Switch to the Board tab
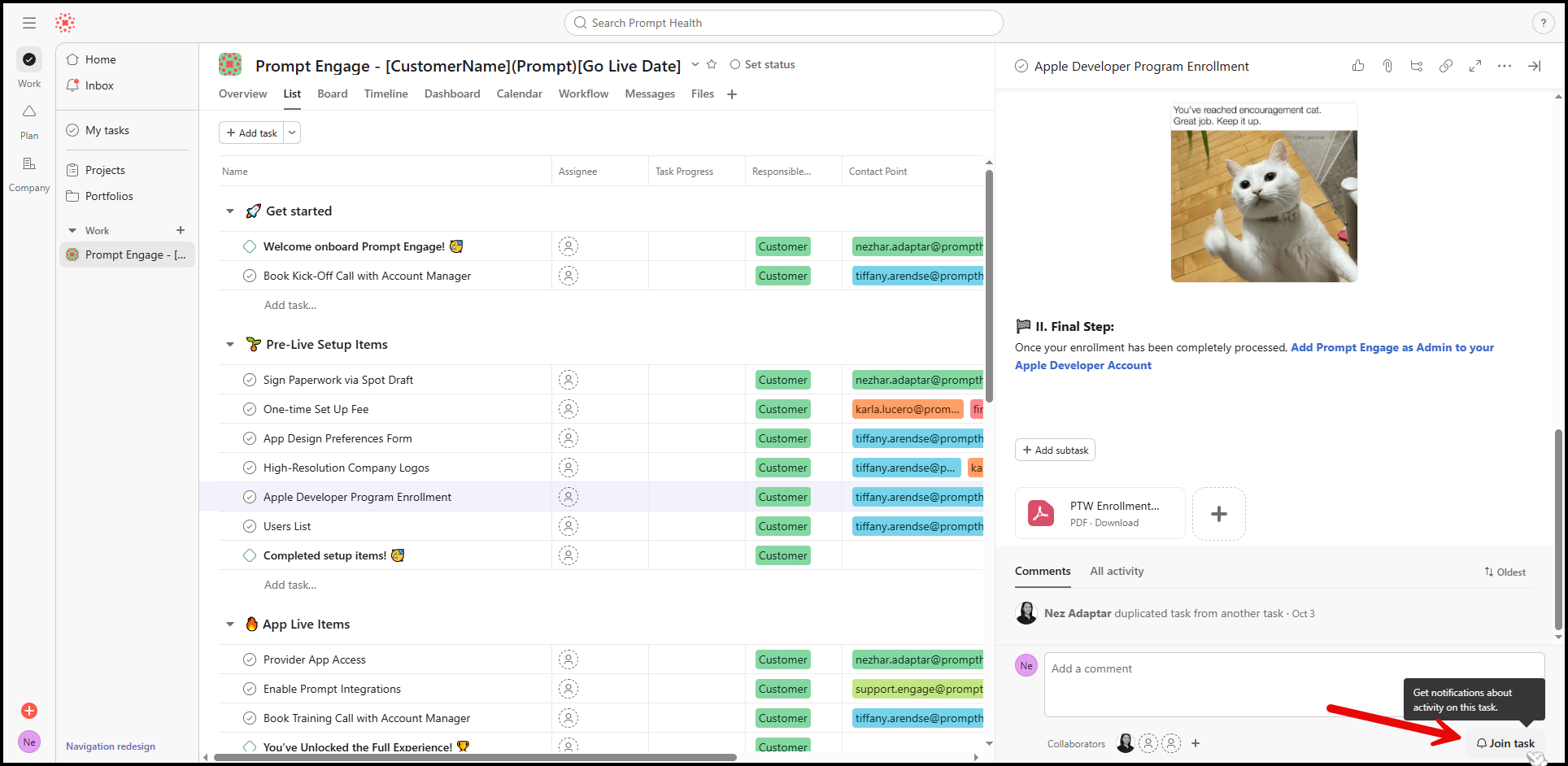This screenshot has width=1568, height=766. tap(332, 94)
